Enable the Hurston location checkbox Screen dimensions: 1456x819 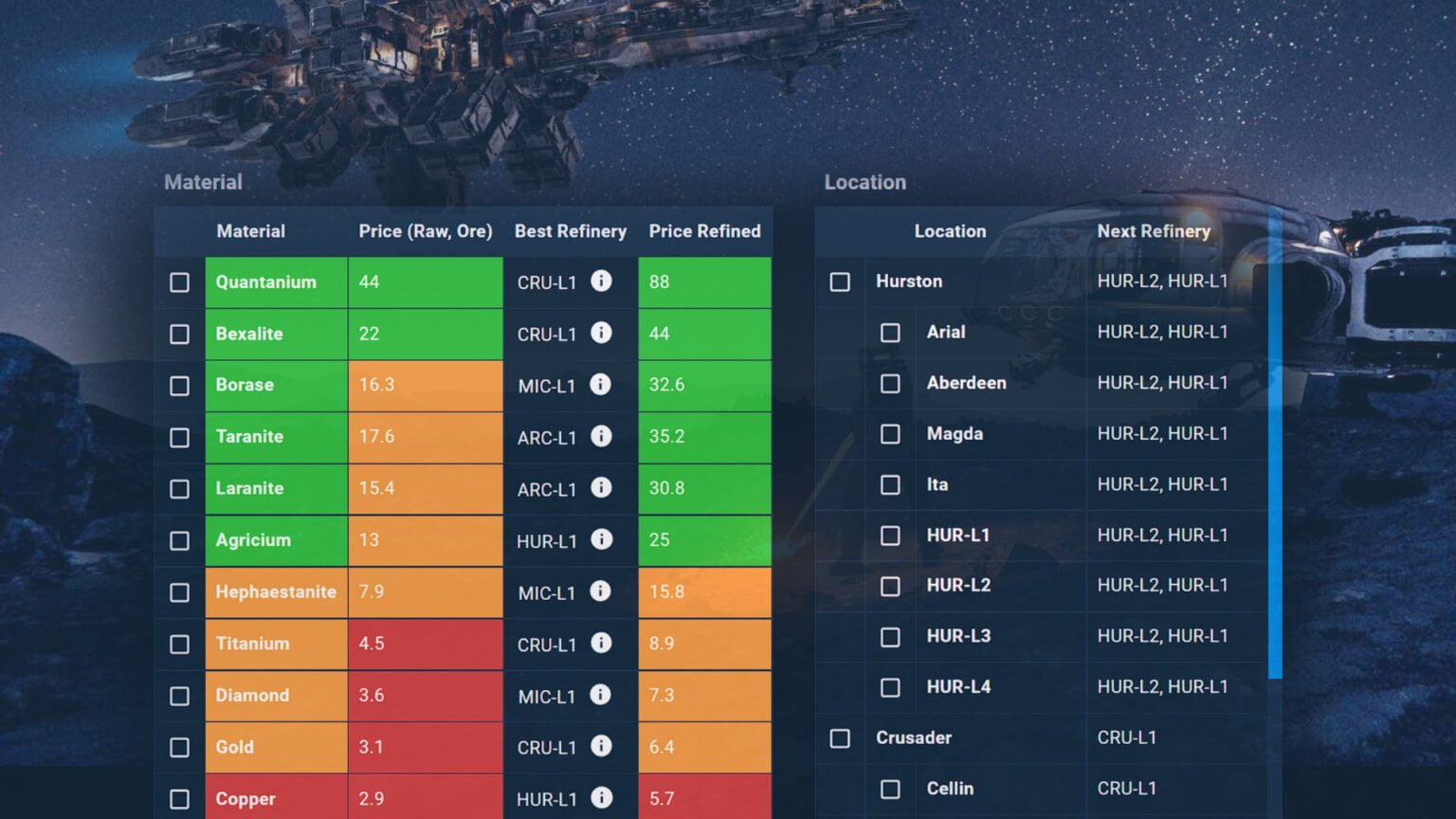839,282
